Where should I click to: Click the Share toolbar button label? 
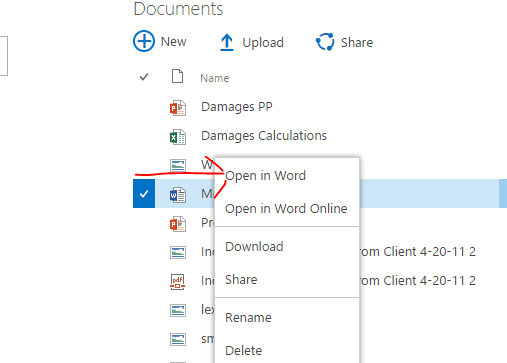click(357, 43)
